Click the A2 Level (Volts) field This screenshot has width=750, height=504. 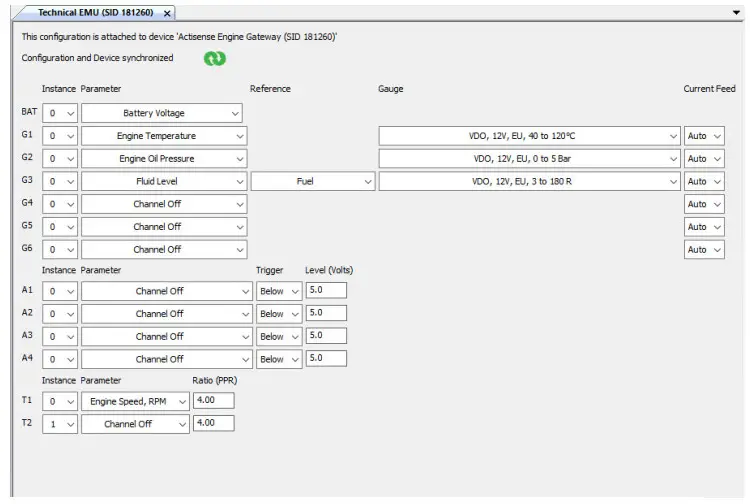pyautogui.click(x=326, y=313)
